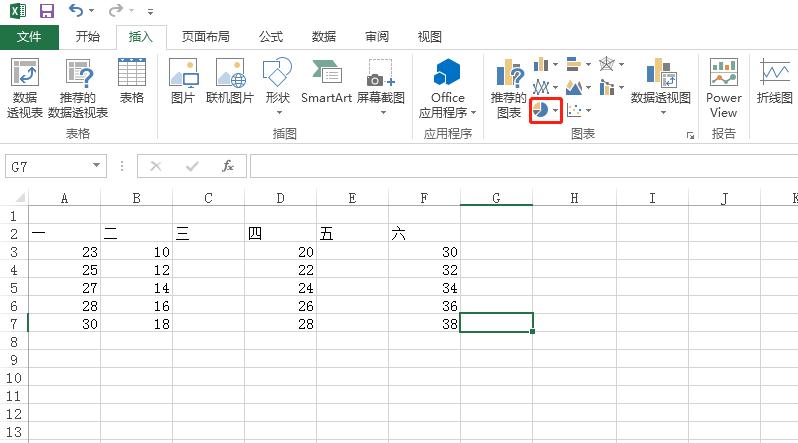798x443 pixels.
Task: Click the Name Box showing G7
Action: (x=47, y=166)
